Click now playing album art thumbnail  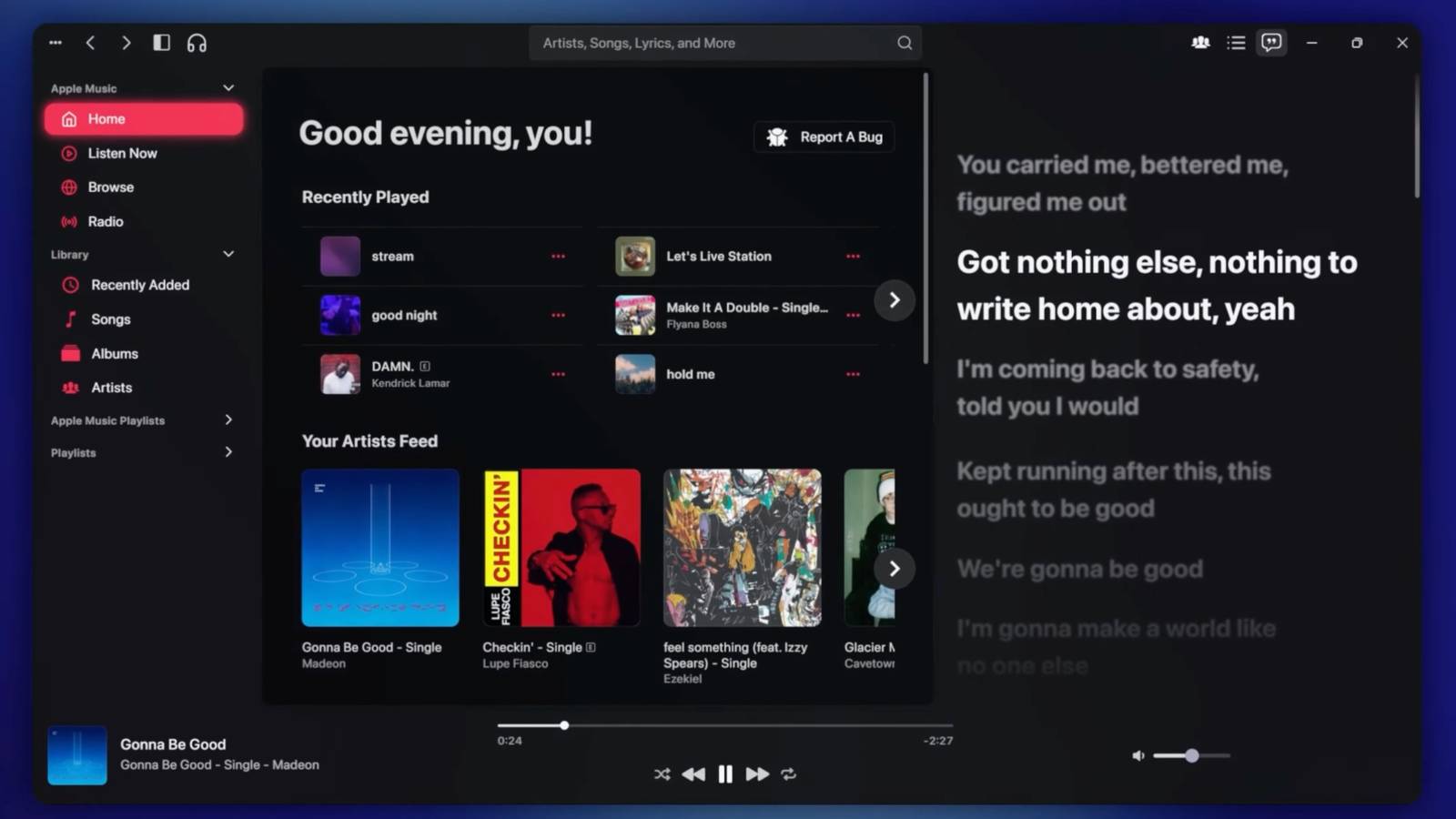coord(77,755)
